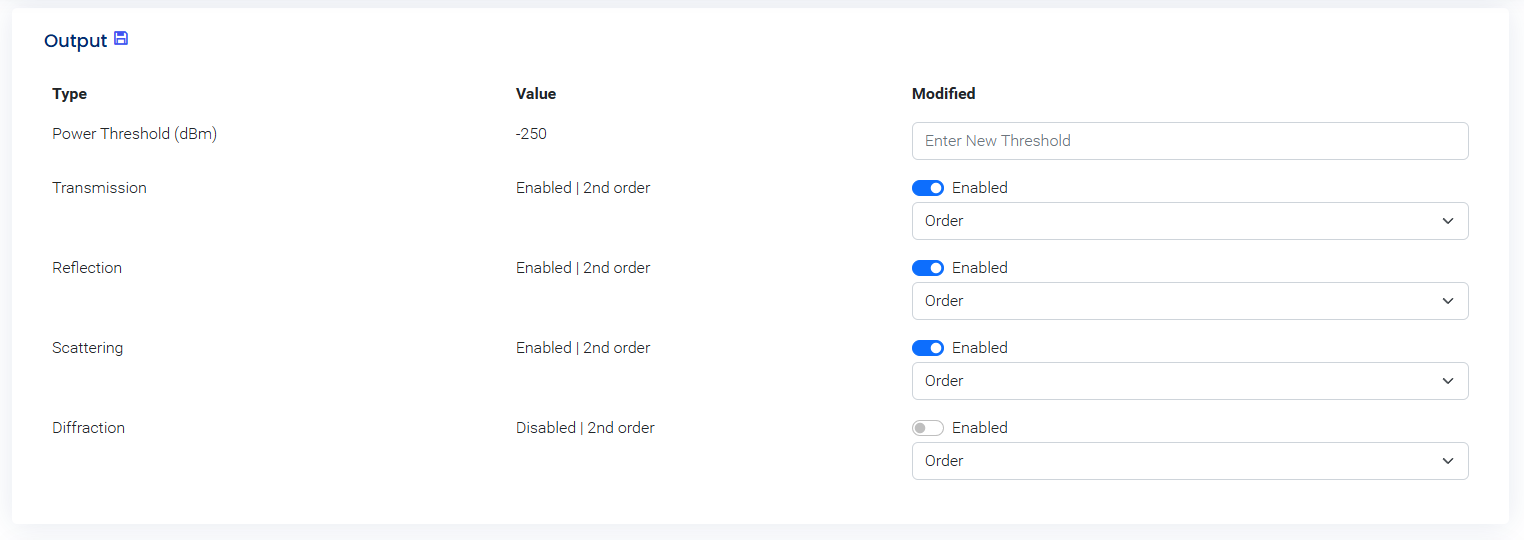Expand the Diffraction Order dropdown
This screenshot has height=540, width=1524.
point(1189,461)
